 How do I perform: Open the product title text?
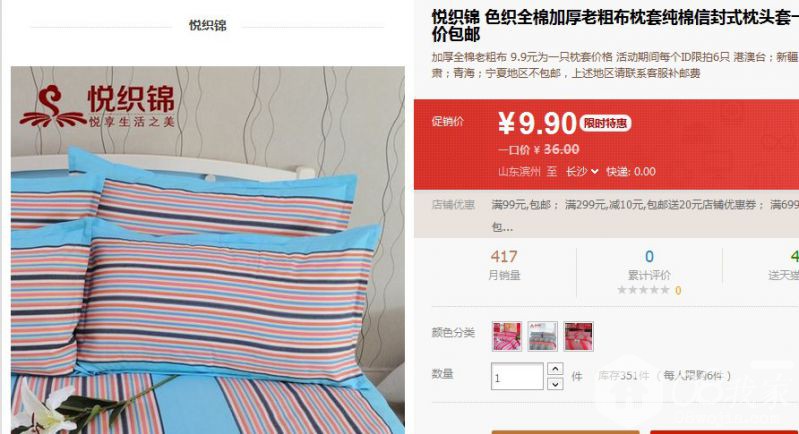[x=615, y=25]
